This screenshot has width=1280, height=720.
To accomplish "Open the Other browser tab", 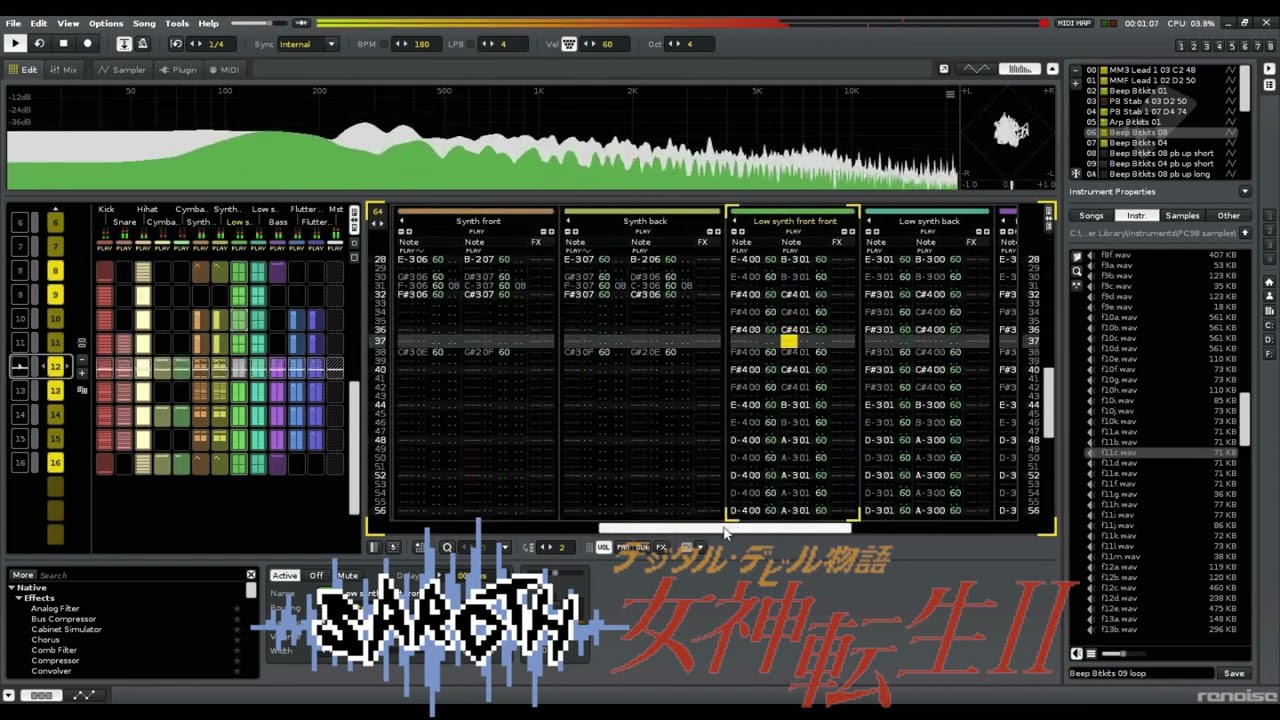I will click(1228, 215).
